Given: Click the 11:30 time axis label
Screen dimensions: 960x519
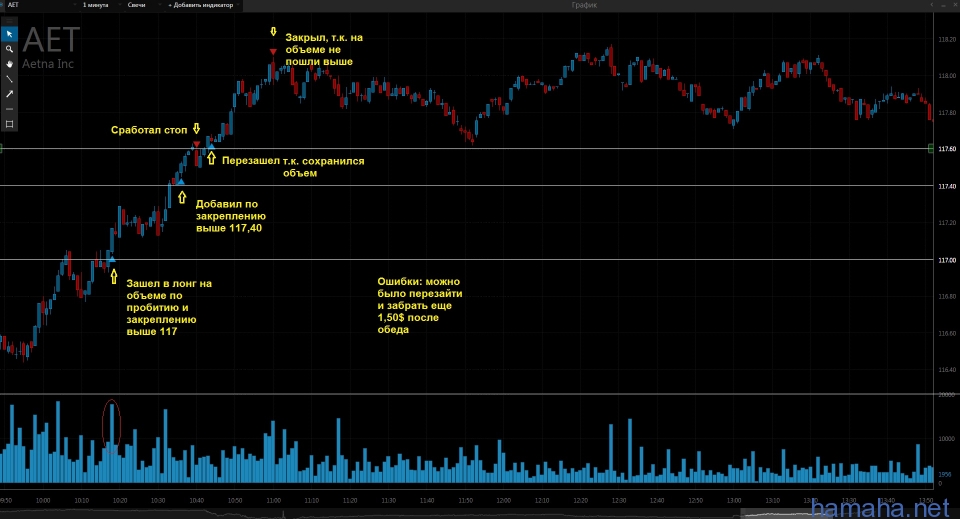Looking at the screenshot, I should [389, 501].
